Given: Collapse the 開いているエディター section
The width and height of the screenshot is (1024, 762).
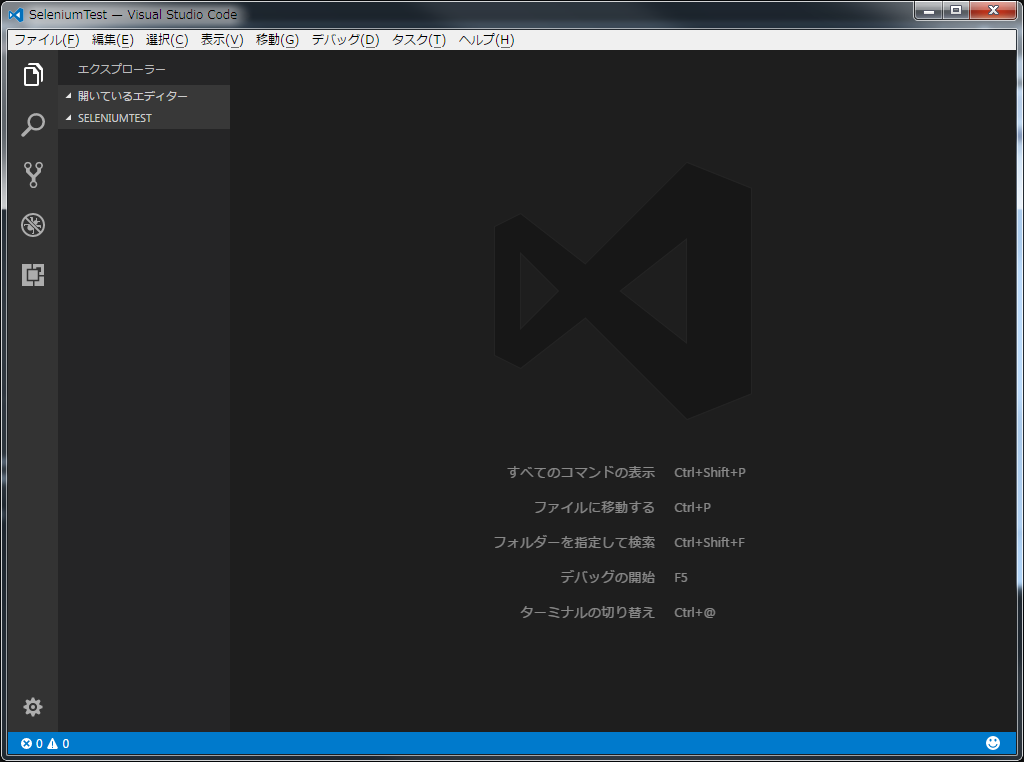Looking at the screenshot, I should [x=69, y=96].
